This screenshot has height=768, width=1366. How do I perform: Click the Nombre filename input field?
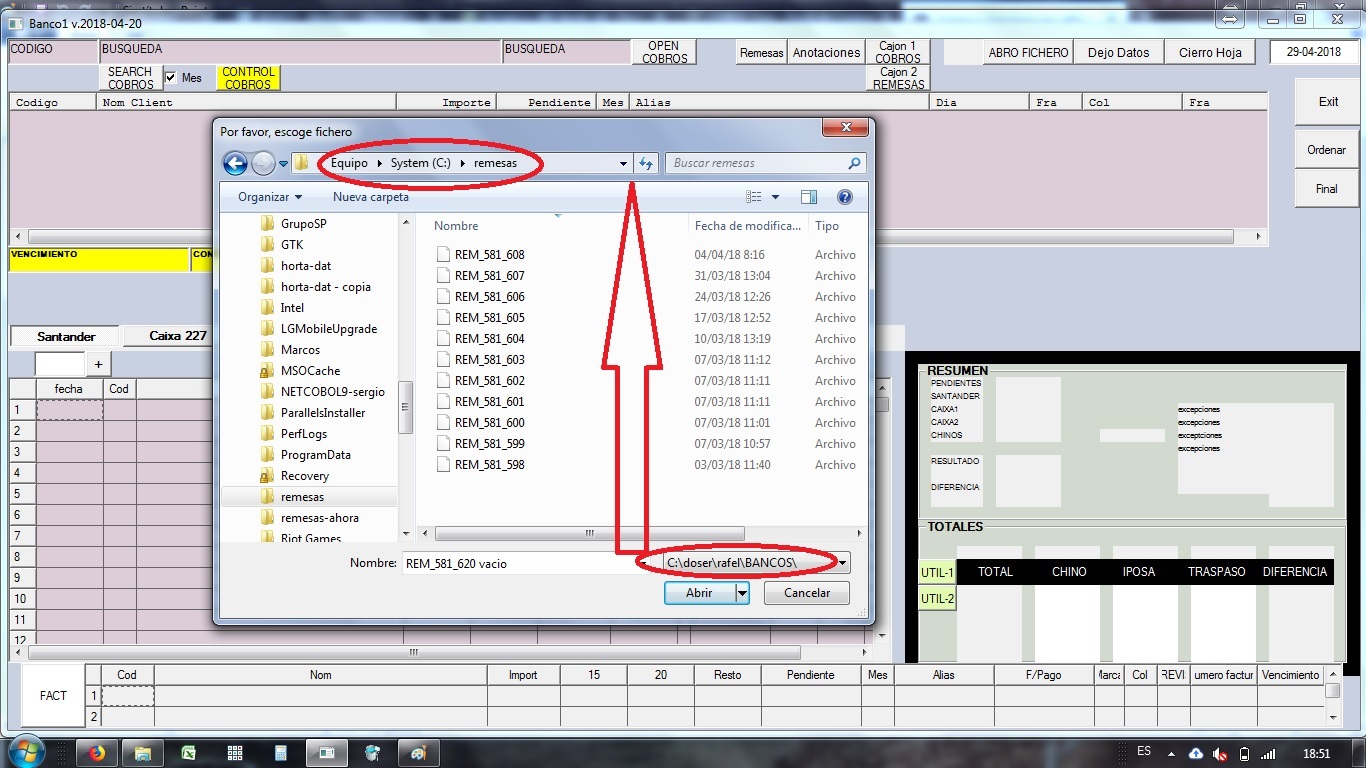click(x=517, y=564)
